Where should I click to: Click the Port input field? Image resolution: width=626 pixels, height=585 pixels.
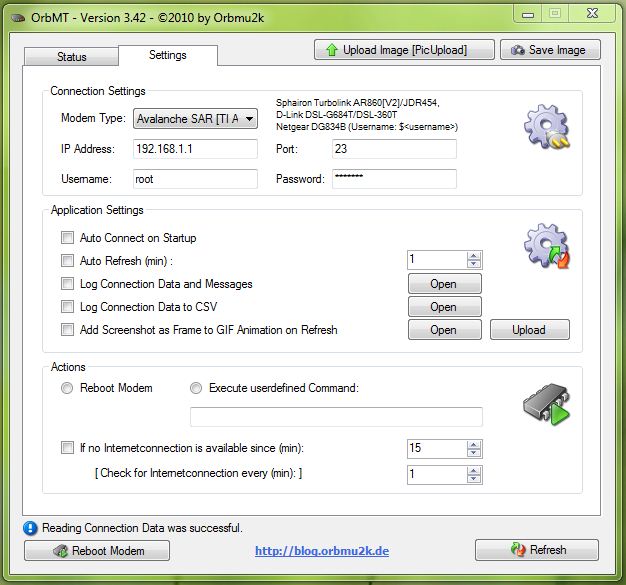394,149
